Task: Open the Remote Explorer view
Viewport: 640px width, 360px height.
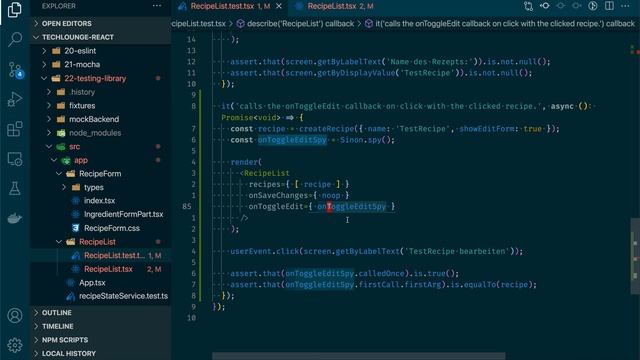Action: point(15,159)
